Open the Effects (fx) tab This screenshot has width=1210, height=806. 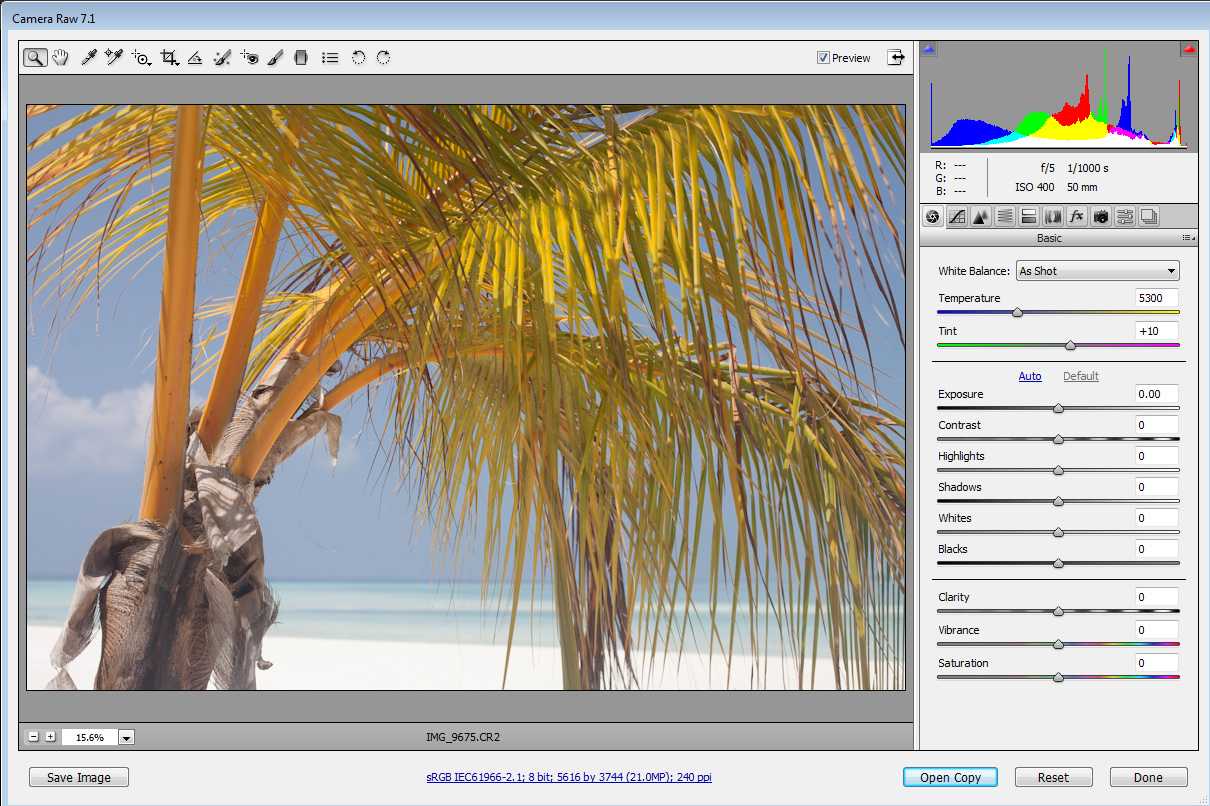coord(1077,216)
